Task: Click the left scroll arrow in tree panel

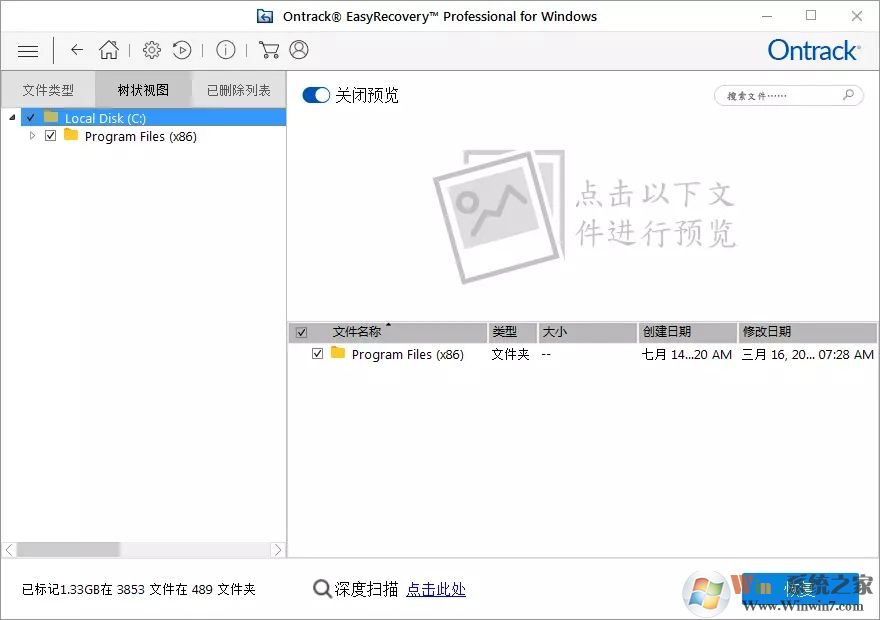Action: 9,550
